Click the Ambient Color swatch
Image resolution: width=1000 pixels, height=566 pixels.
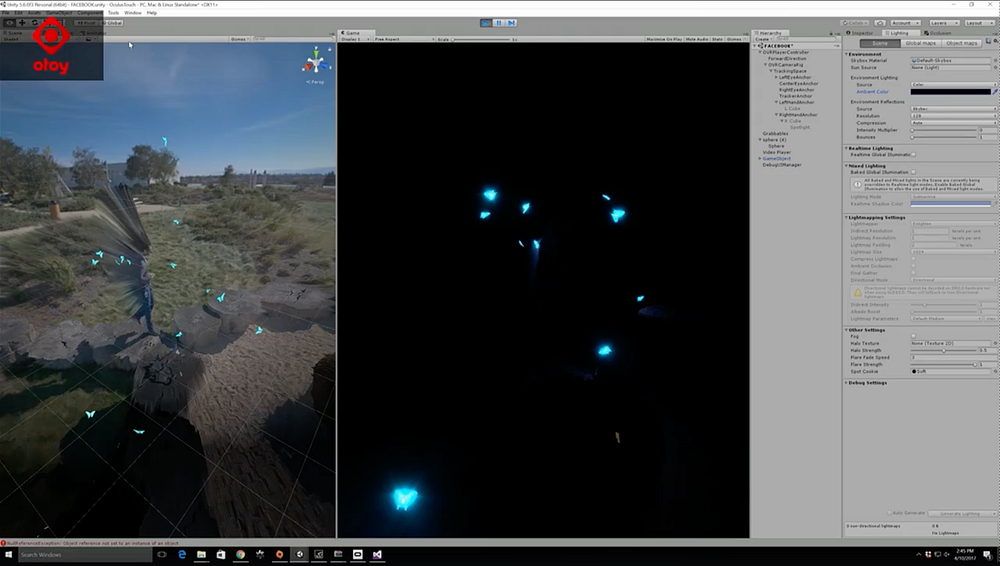tap(950, 92)
